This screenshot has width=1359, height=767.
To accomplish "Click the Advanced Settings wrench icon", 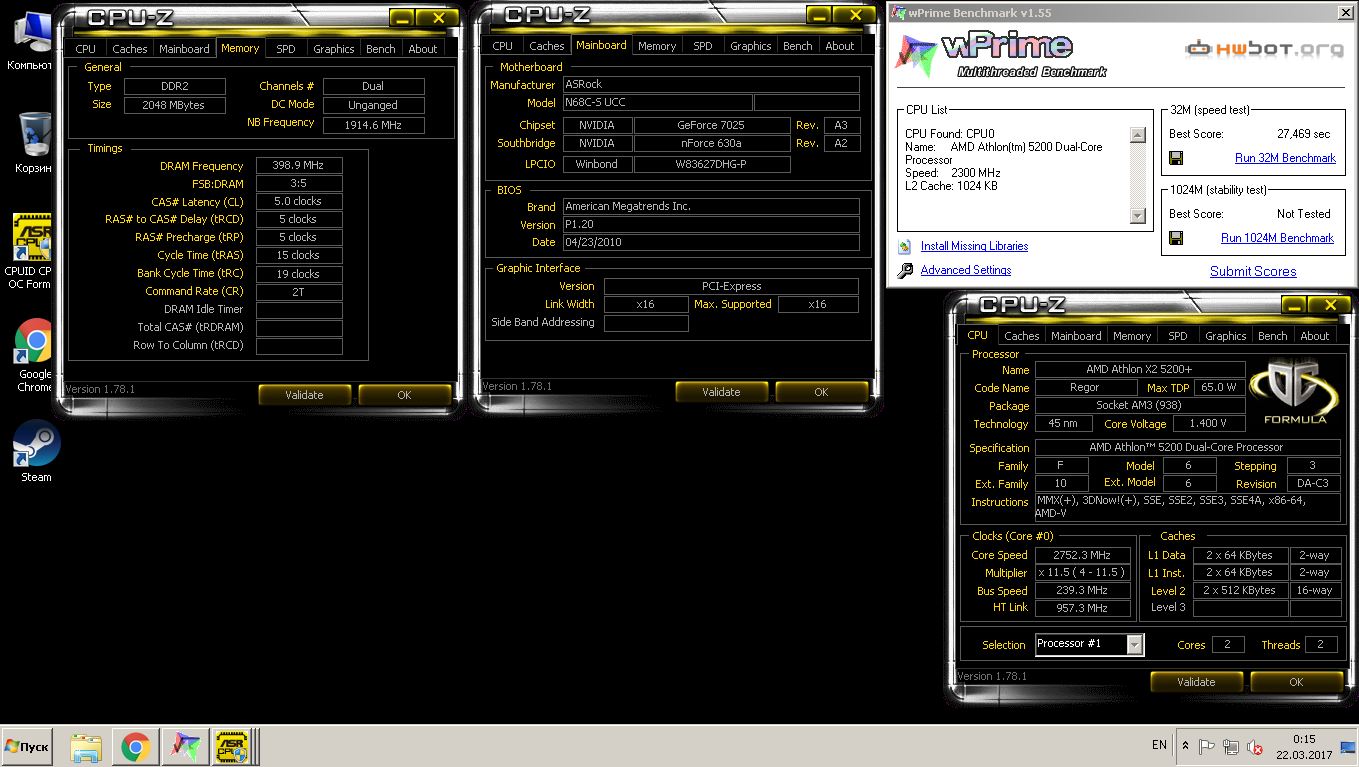I will [905, 270].
